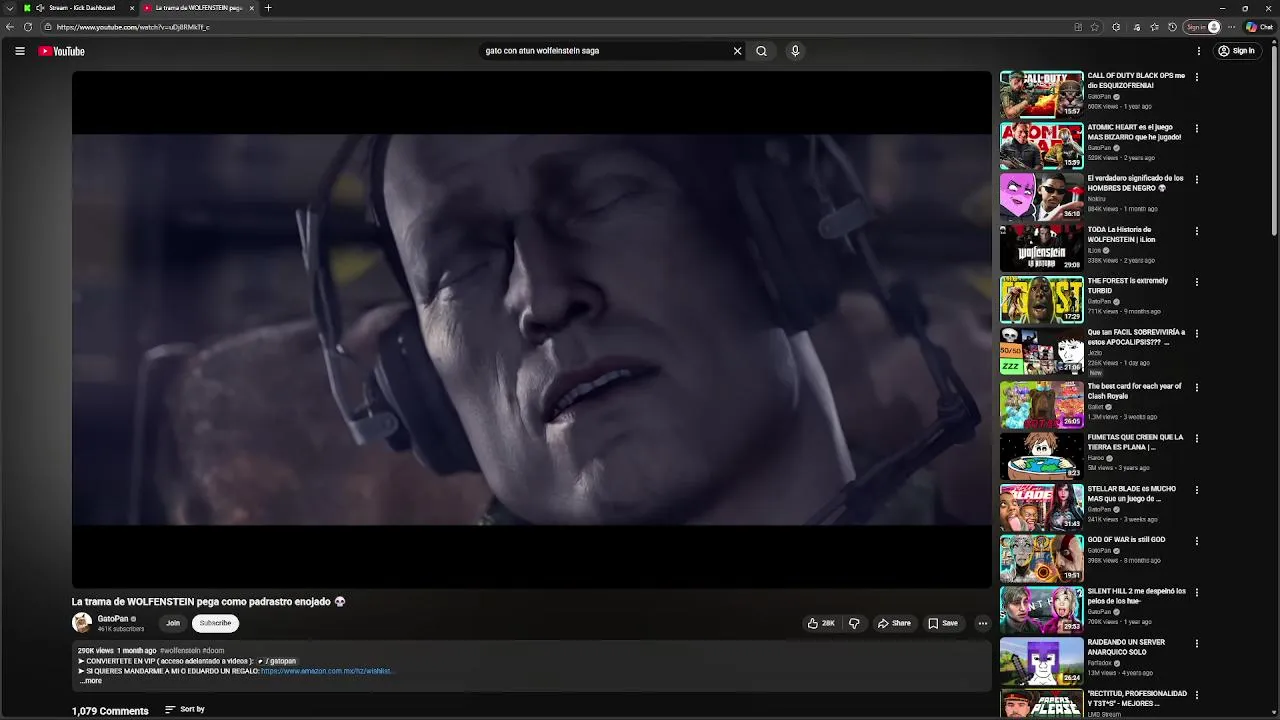
Task: Open more actions under the video
Action: tap(982, 623)
